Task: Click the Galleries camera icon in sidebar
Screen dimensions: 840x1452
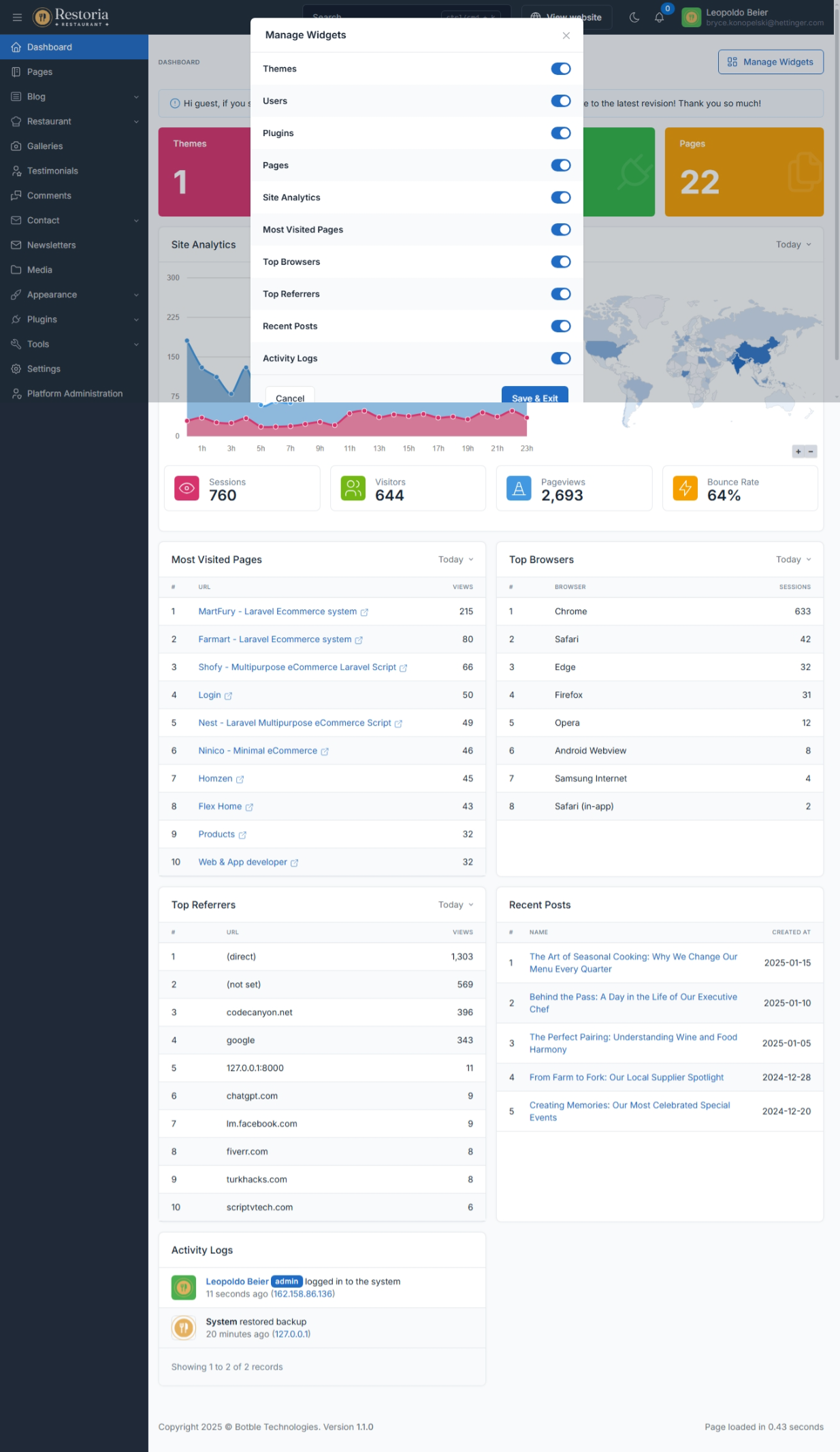Action: (16, 146)
